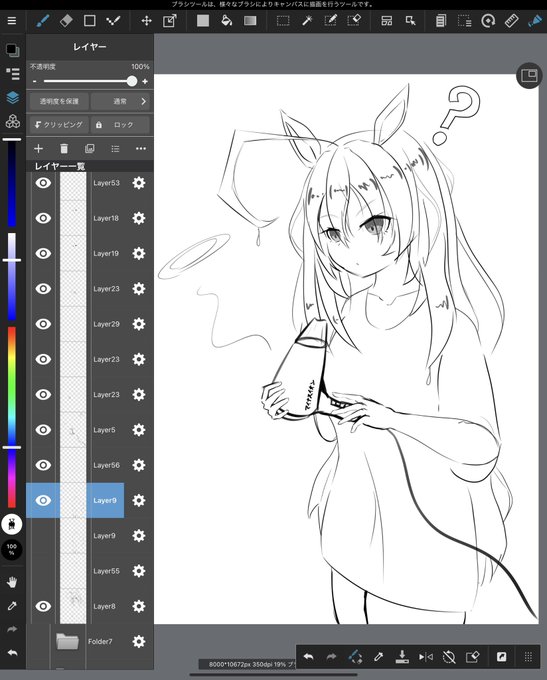547x680 pixels.
Task: Select the square Shape tool
Action: pos(89,21)
